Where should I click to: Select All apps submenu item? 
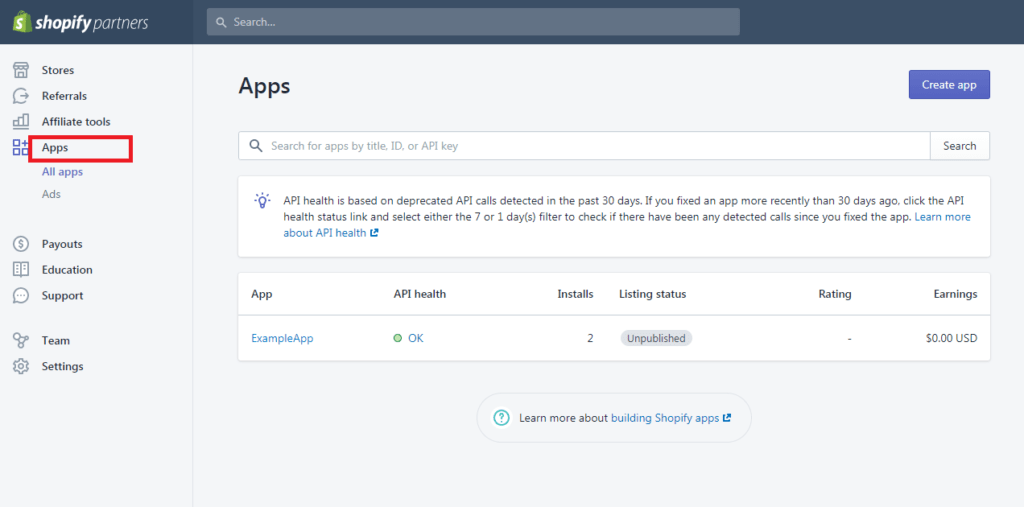click(x=62, y=172)
